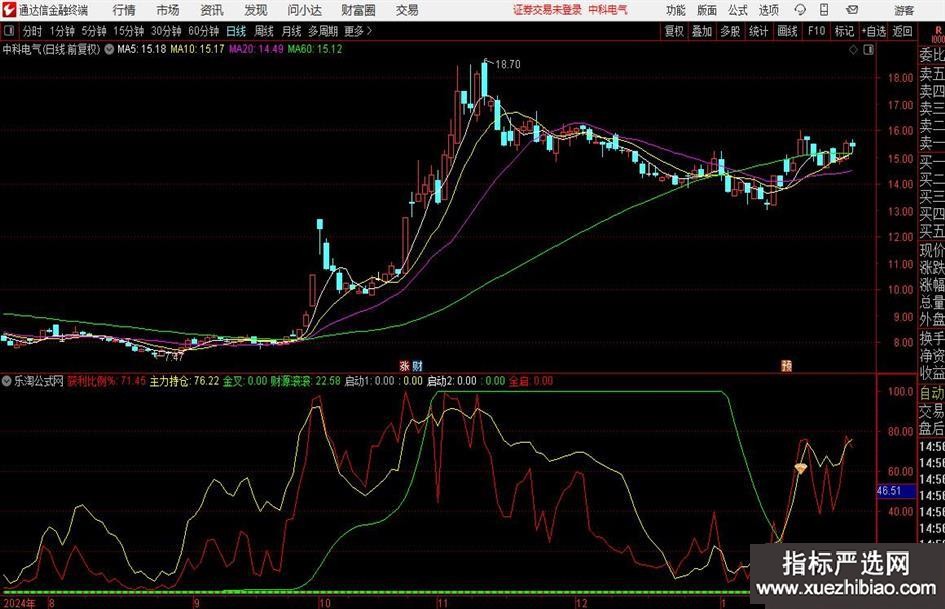Click the MA20: 14.49 indicator label
Viewport: 945px width, 609px height.
256,49
